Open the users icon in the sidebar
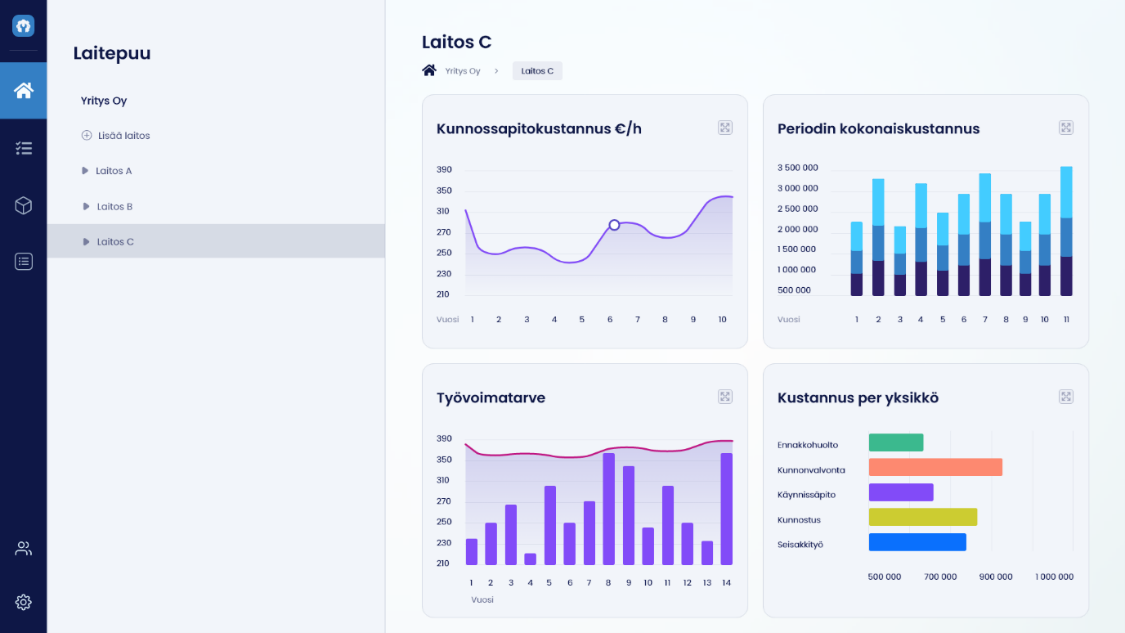The image size is (1125, 633). [23, 548]
